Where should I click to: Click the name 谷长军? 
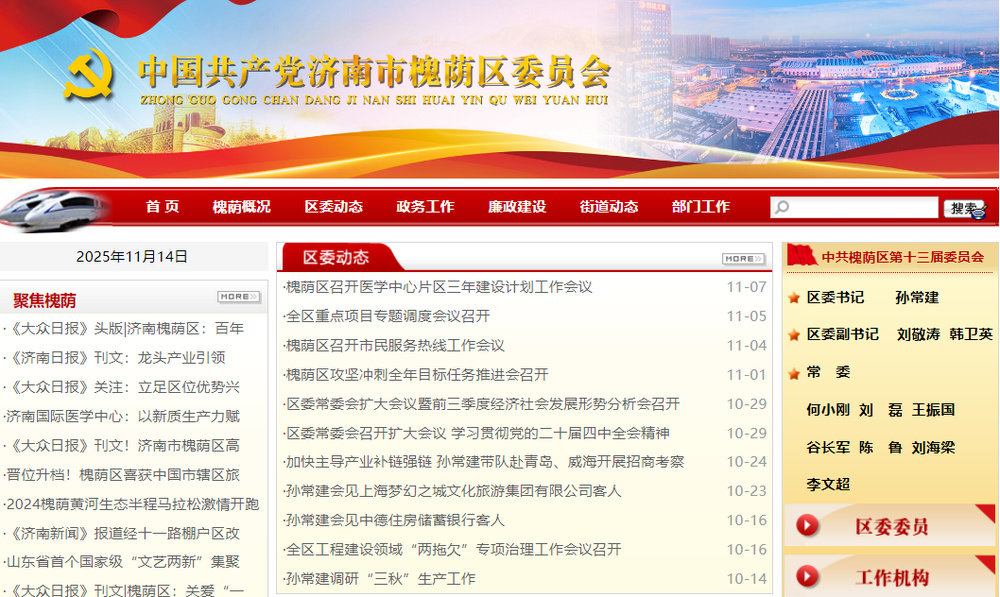point(828,448)
